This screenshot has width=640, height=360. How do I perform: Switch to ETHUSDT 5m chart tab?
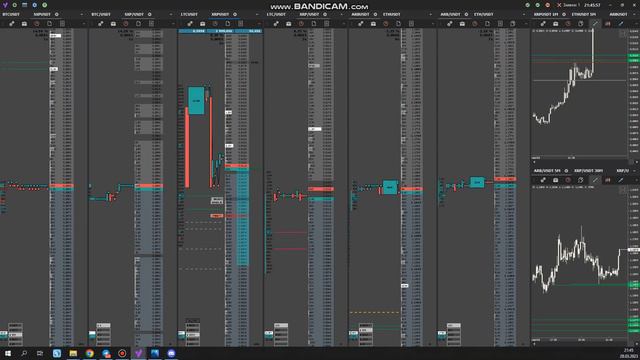(584, 14)
